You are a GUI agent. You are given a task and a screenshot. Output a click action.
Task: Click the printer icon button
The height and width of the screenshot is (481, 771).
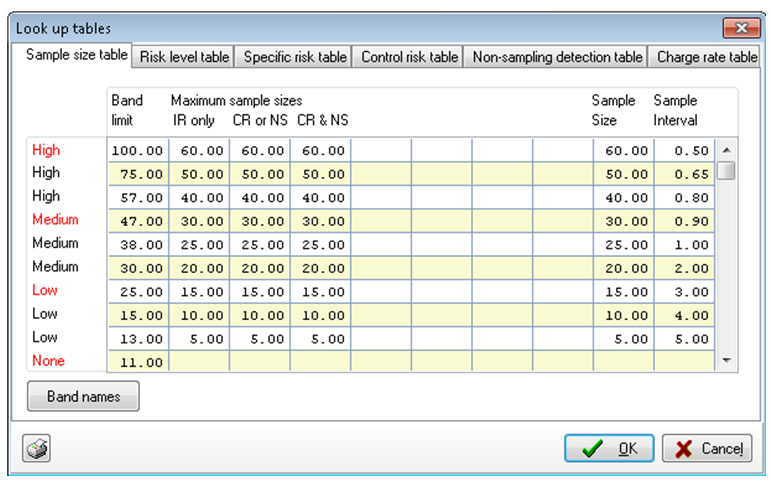[36, 448]
